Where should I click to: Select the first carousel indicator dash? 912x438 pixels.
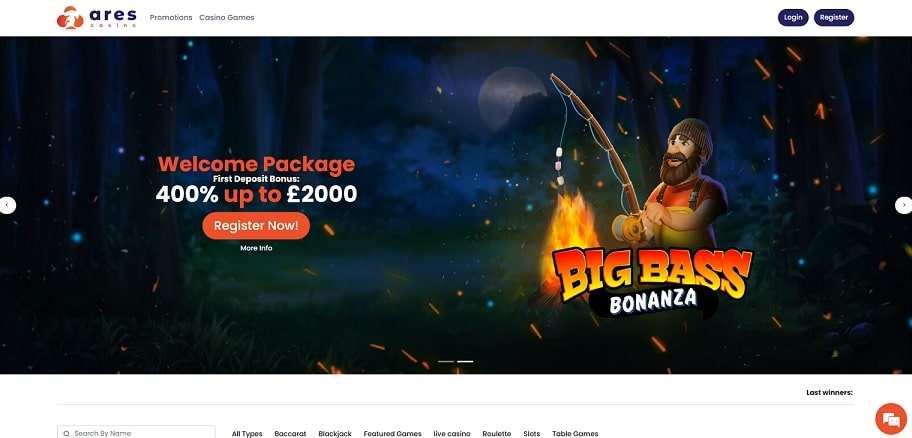click(446, 361)
